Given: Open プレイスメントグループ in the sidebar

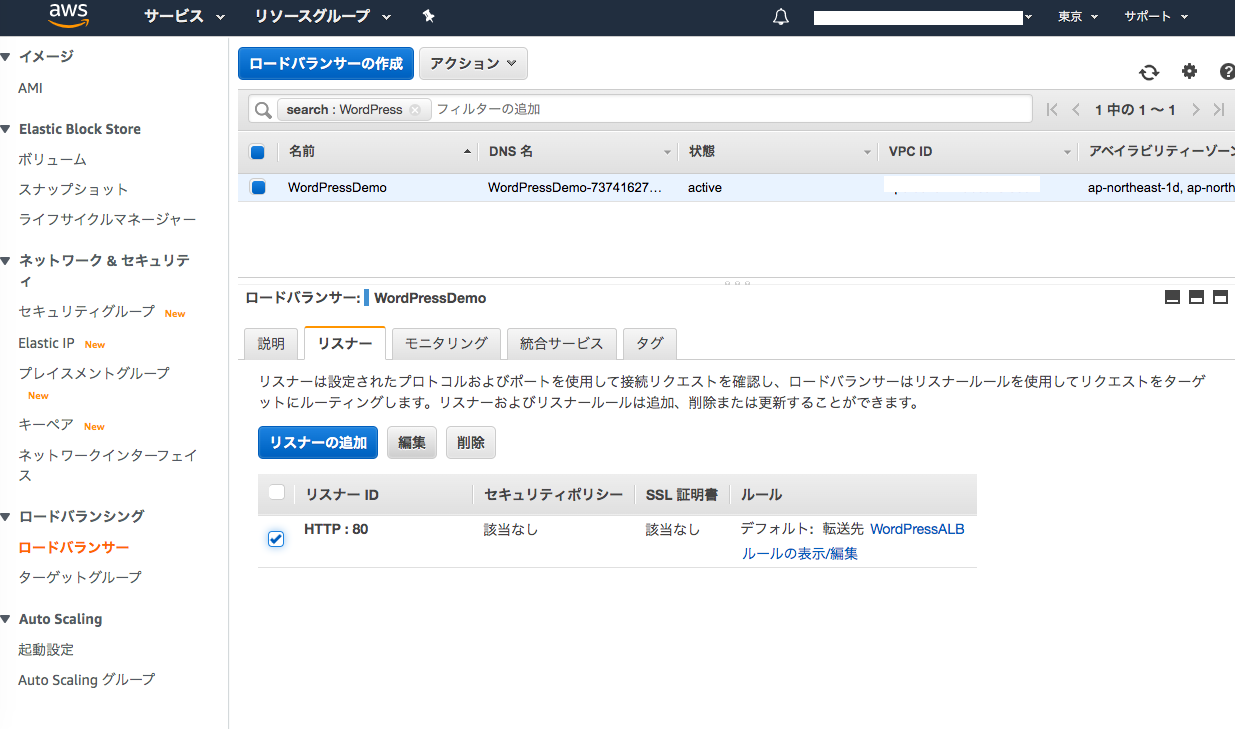Looking at the screenshot, I should pyautogui.click(x=94, y=373).
